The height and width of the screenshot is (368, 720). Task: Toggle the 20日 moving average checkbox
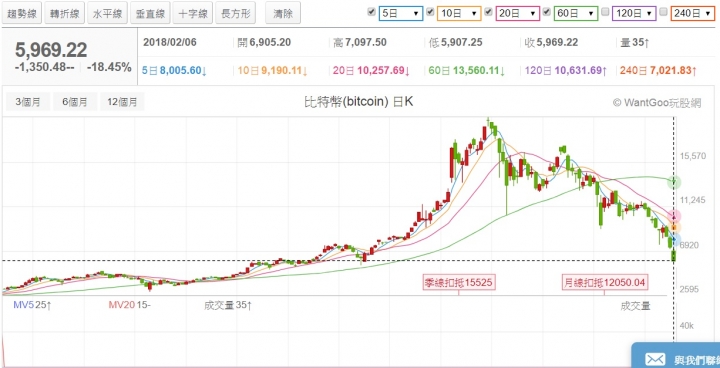click(489, 12)
